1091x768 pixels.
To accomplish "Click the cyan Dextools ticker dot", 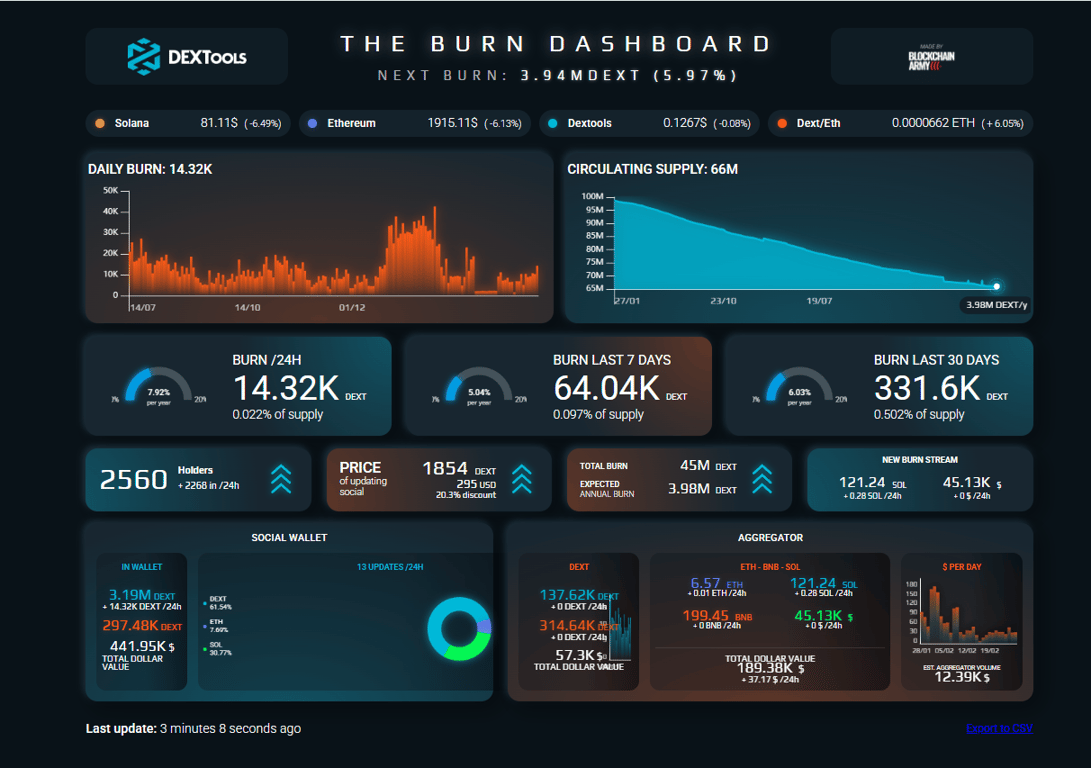I will (552, 123).
